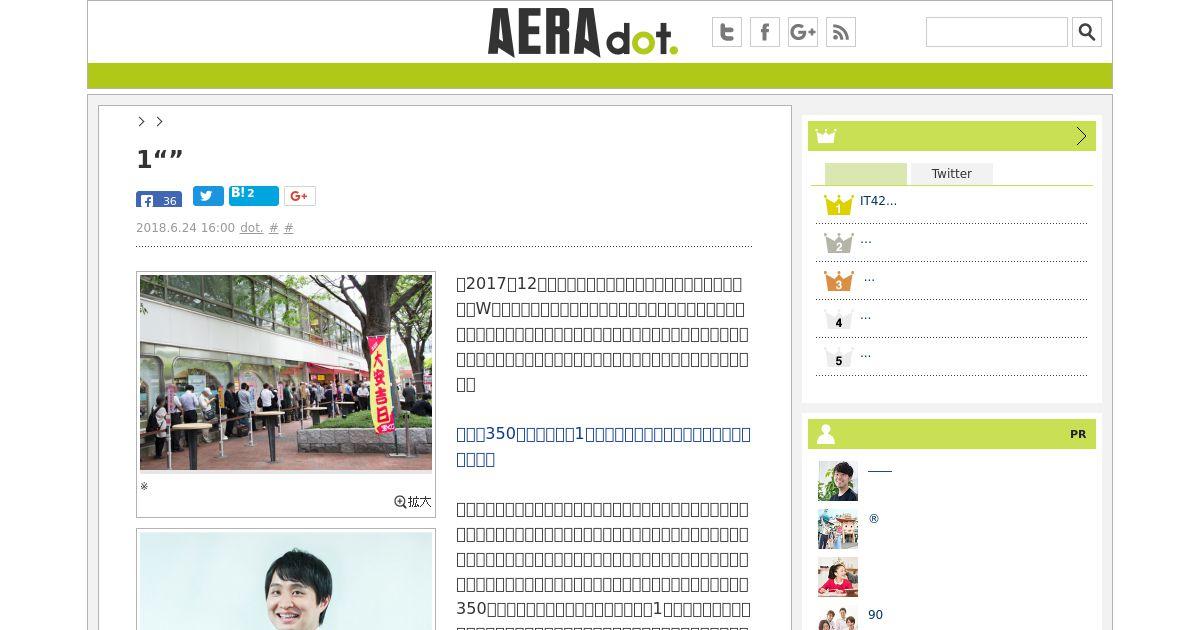The height and width of the screenshot is (630, 1200).
Task: Open the Facebook icon in the header
Action: pos(765,32)
